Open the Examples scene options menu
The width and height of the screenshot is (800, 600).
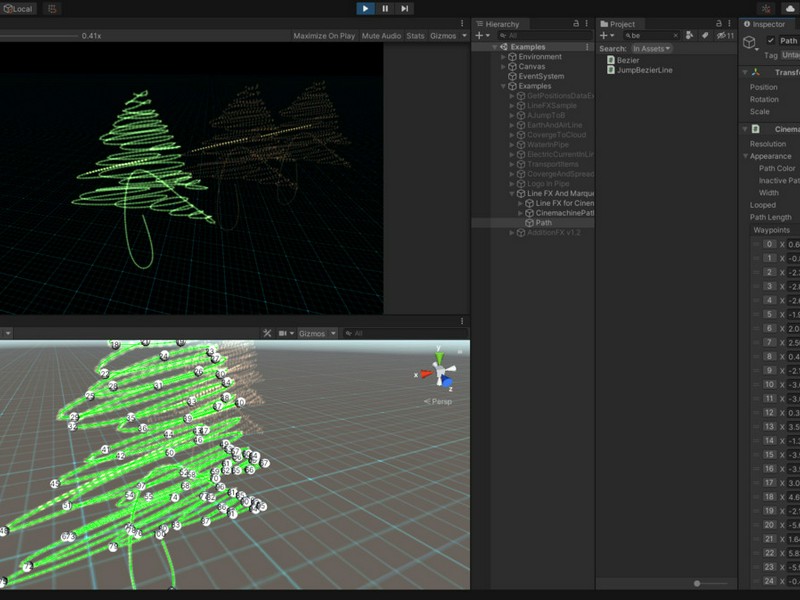point(587,47)
